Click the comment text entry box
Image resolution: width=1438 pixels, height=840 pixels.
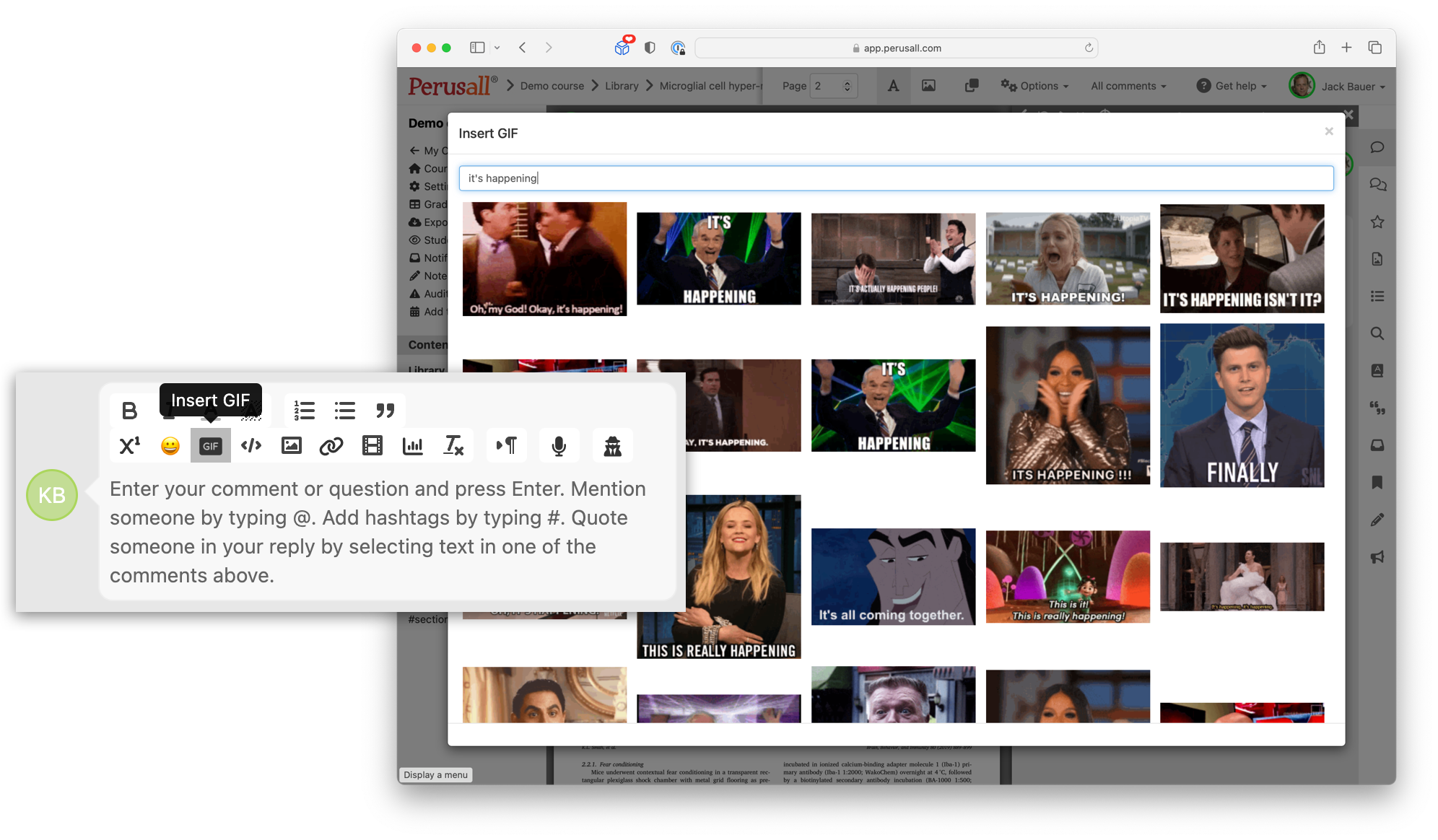pyautogui.click(x=387, y=532)
